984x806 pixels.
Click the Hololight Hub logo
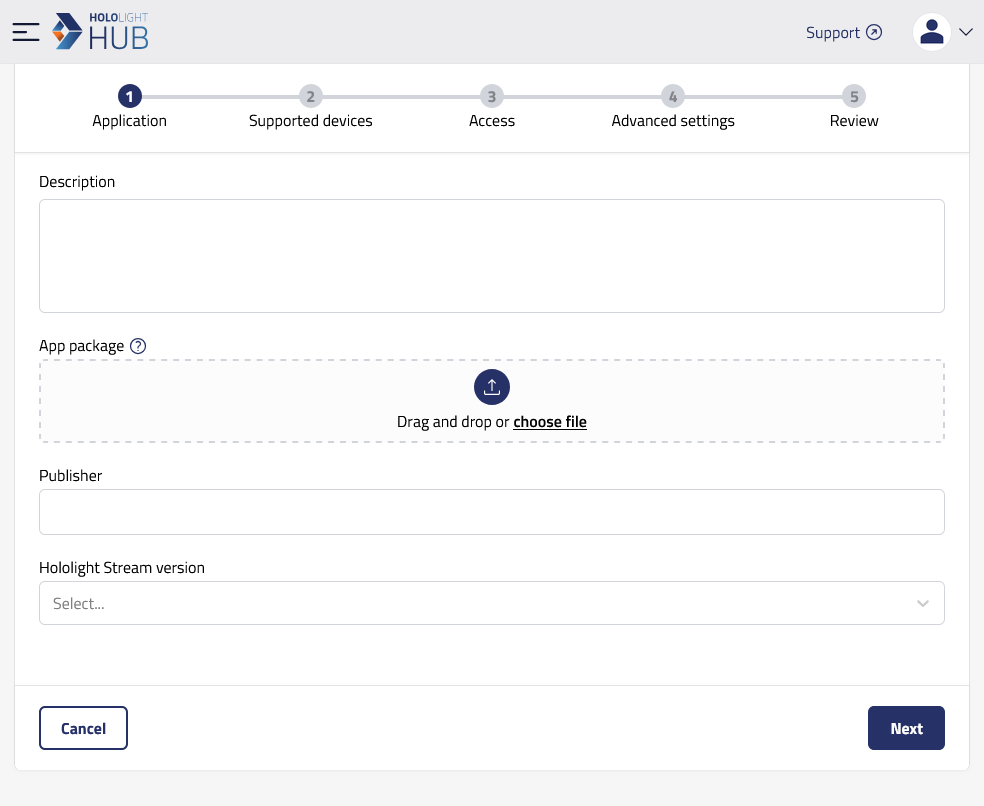pyautogui.click(x=100, y=31)
